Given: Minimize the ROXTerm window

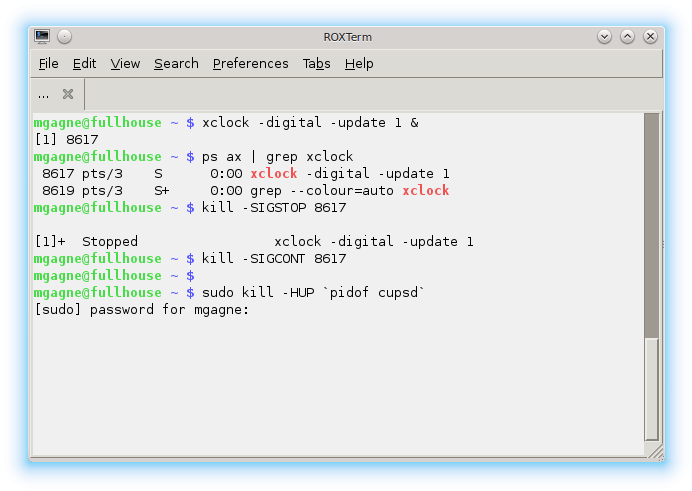Looking at the screenshot, I should [604, 36].
